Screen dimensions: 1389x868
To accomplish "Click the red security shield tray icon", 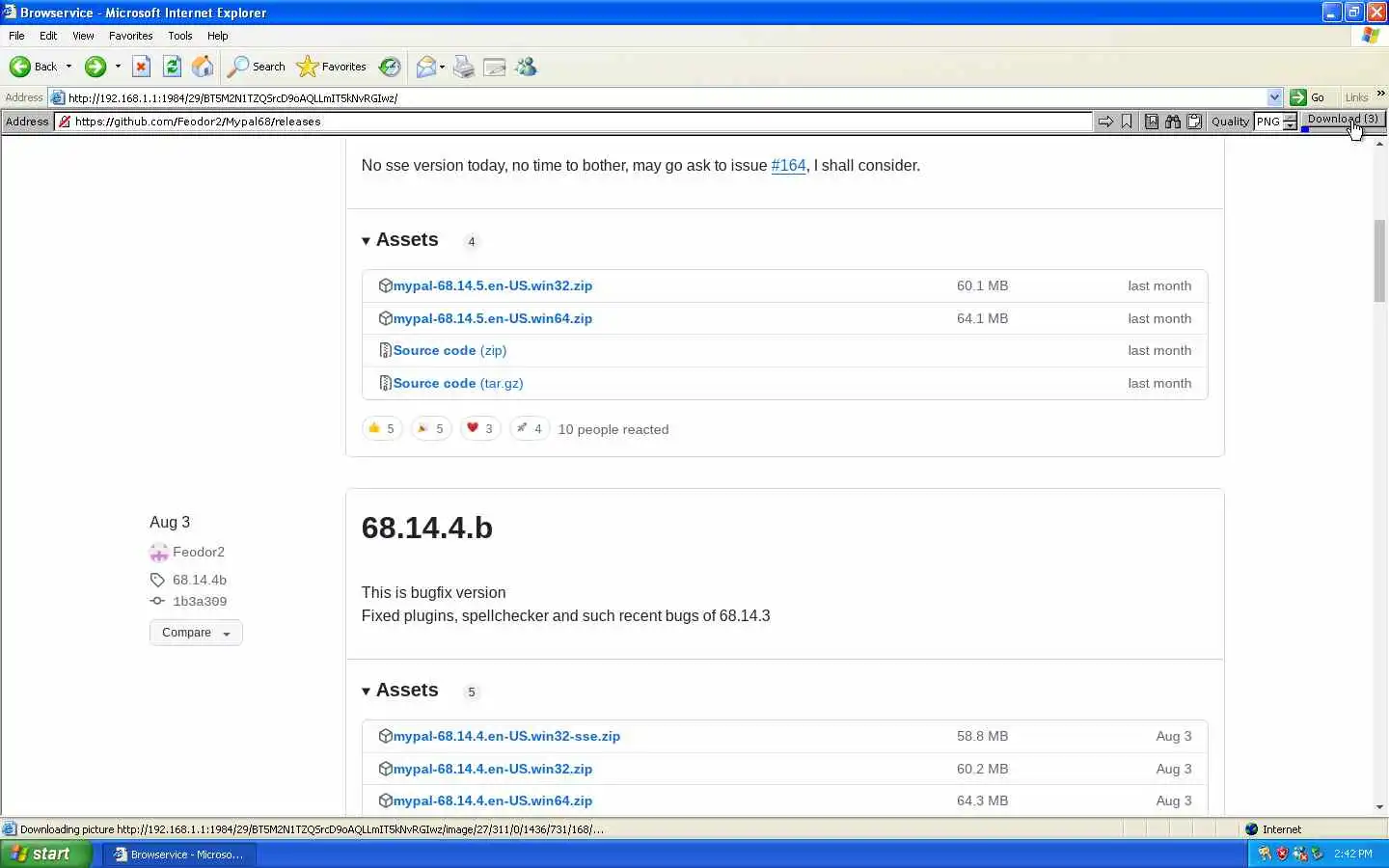I will (1282, 854).
